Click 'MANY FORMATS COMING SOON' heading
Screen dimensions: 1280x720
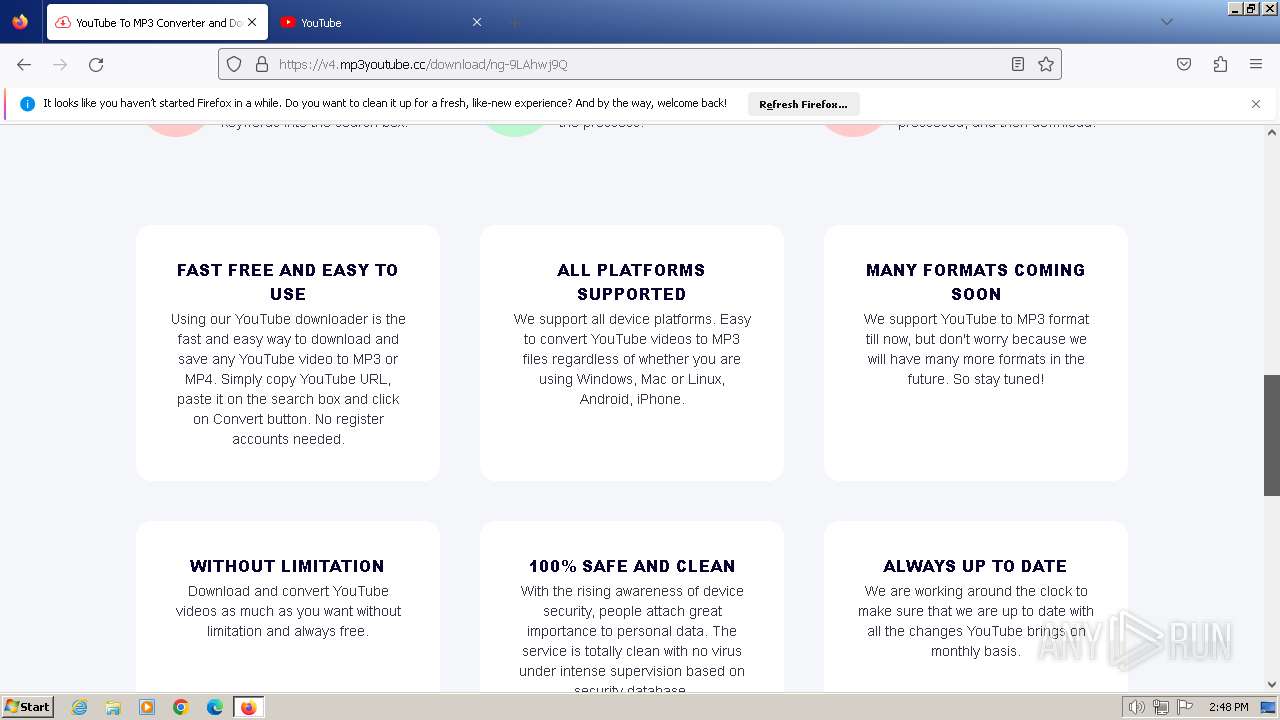[x=976, y=282]
